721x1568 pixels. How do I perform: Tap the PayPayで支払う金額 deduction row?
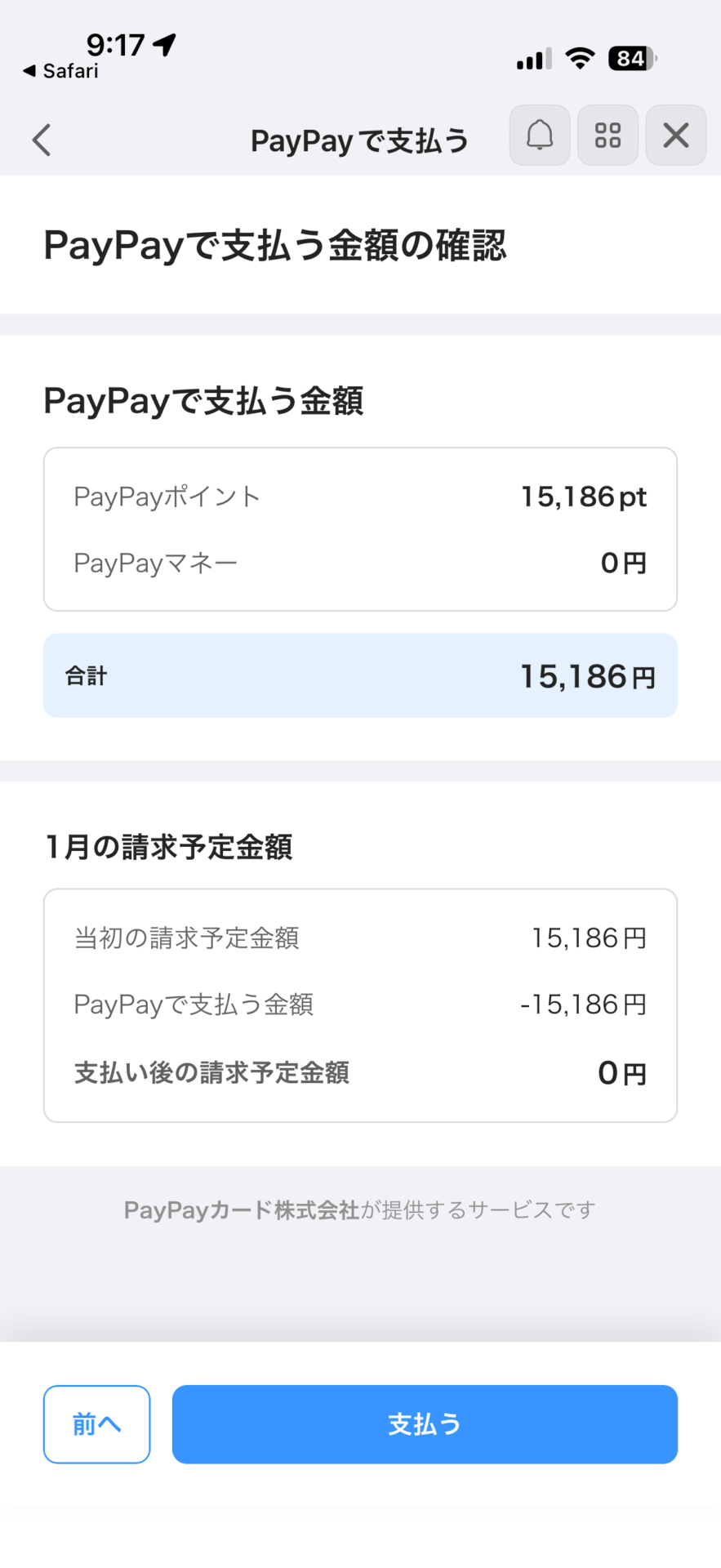tap(360, 1004)
